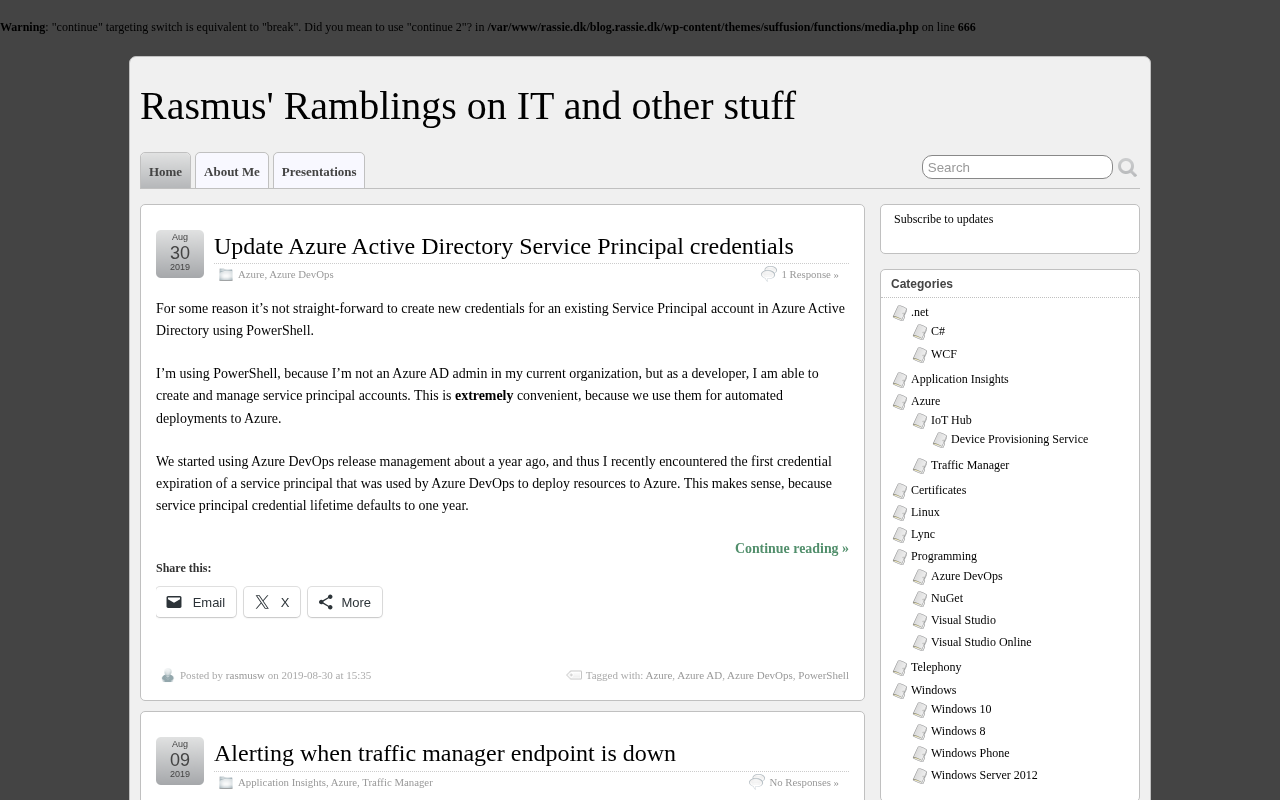Image resolution: width=1280 pixels, height=800 pixels.
Task: Open the Update Azure Active Directory post title
Action: pos(503,246)
